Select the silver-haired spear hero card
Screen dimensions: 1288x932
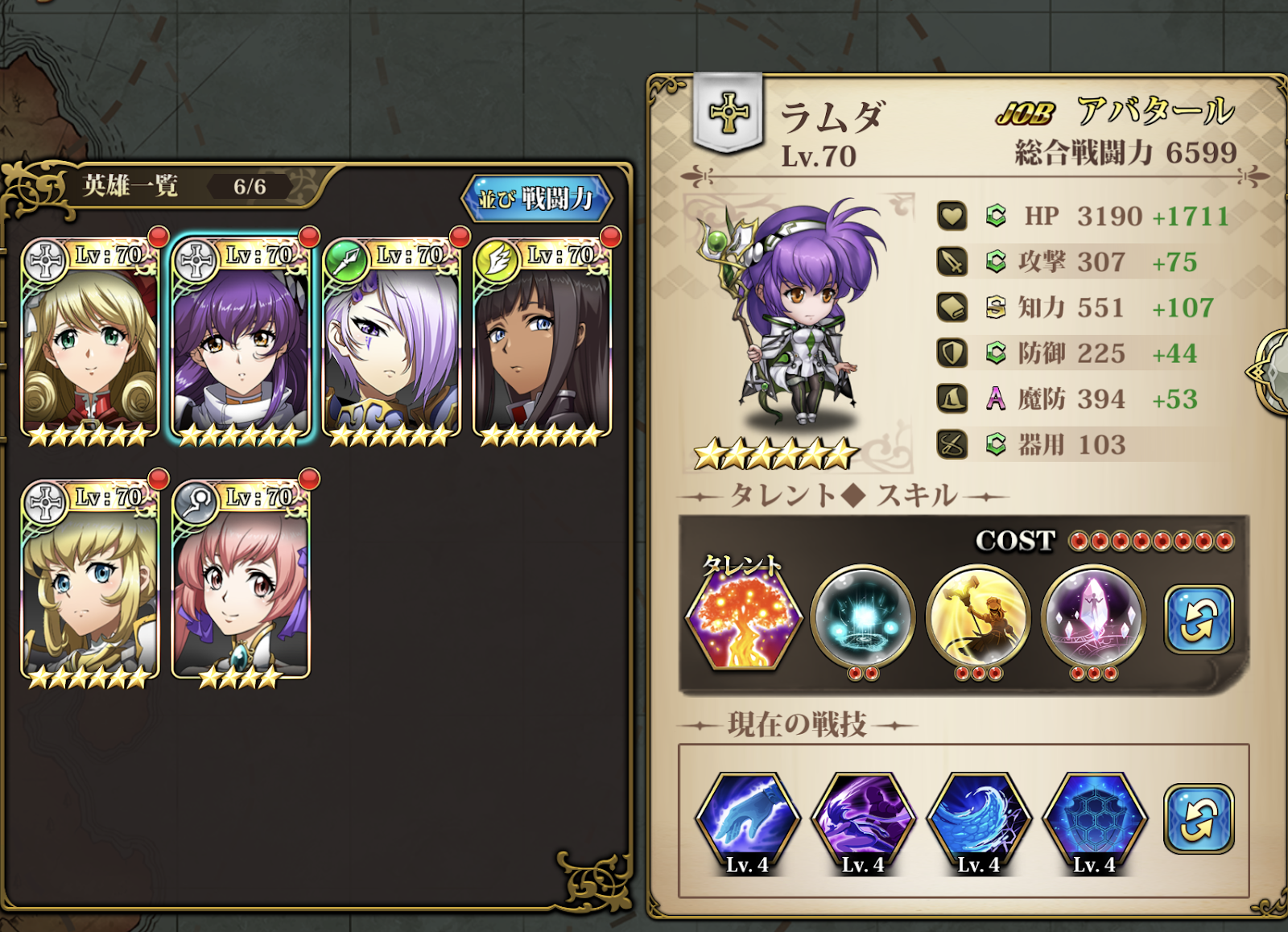(x=393, y=338)
